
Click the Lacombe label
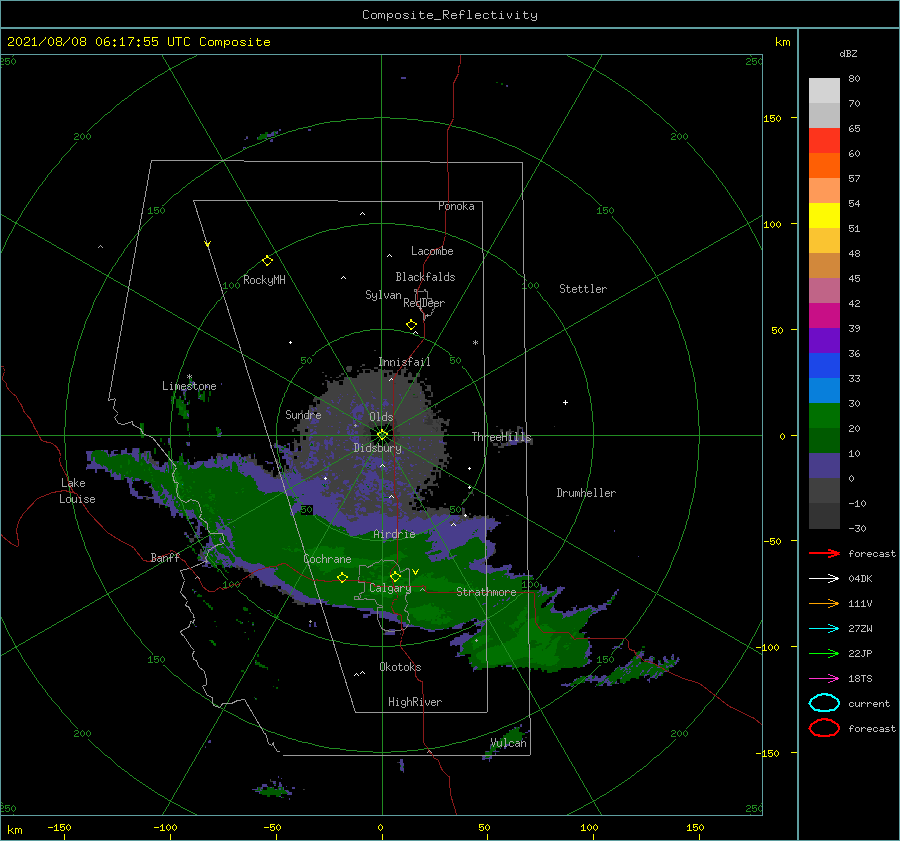coord(432,251)
